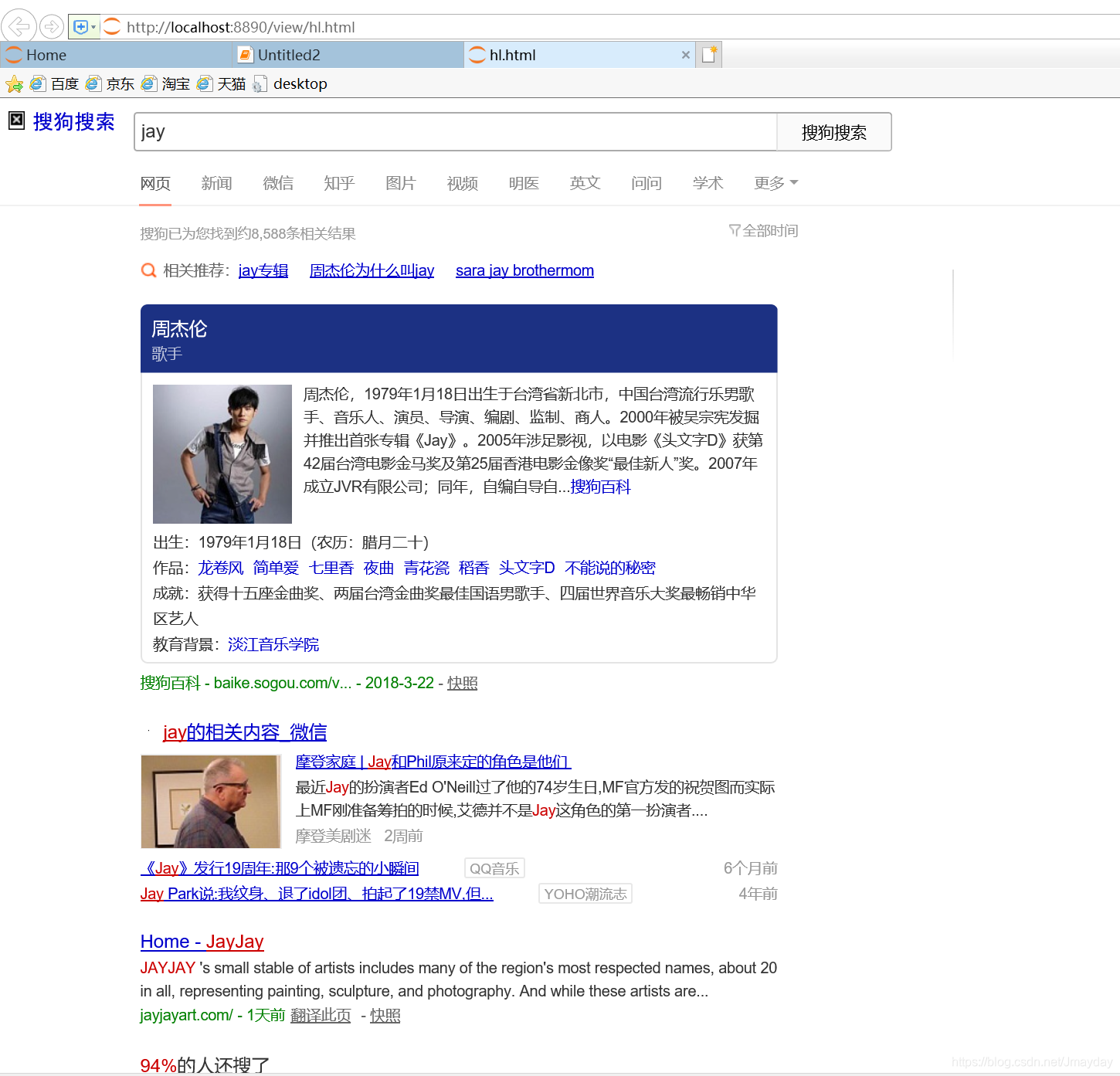
Task: Open the 淘宝 bookmark
Action: [x=165, y=83]
